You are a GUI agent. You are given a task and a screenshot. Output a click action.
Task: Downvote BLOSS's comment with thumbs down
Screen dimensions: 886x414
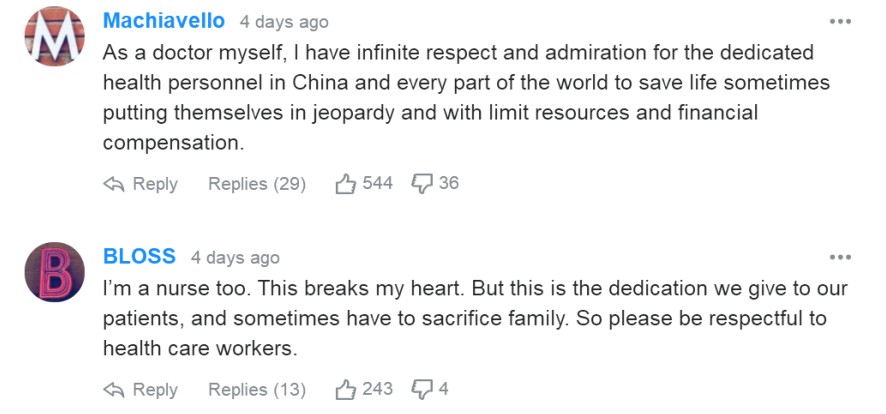(423, 390)
